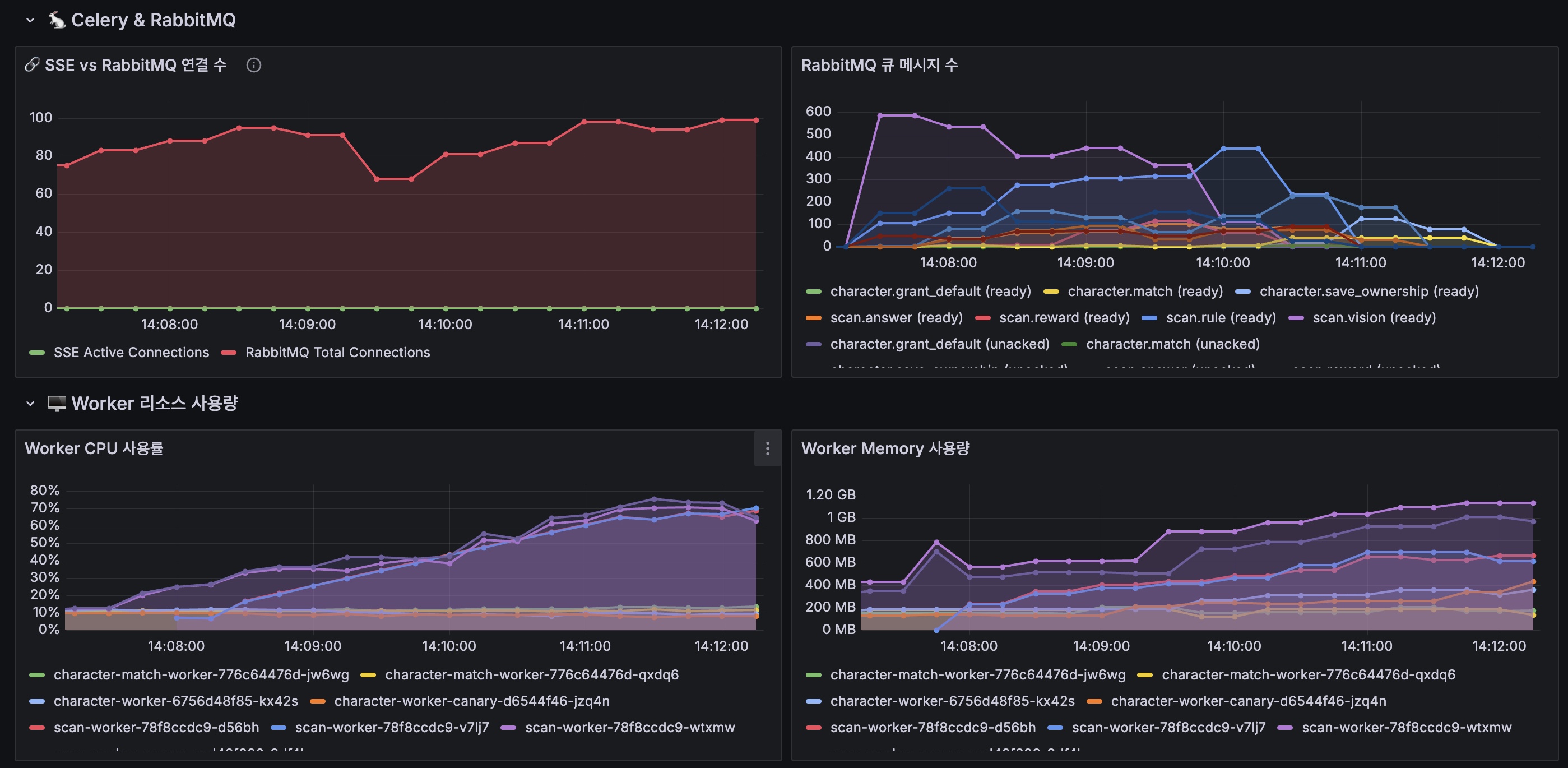
Task: Click the link icon in the SSE panel title
Action: coord(33,64)
